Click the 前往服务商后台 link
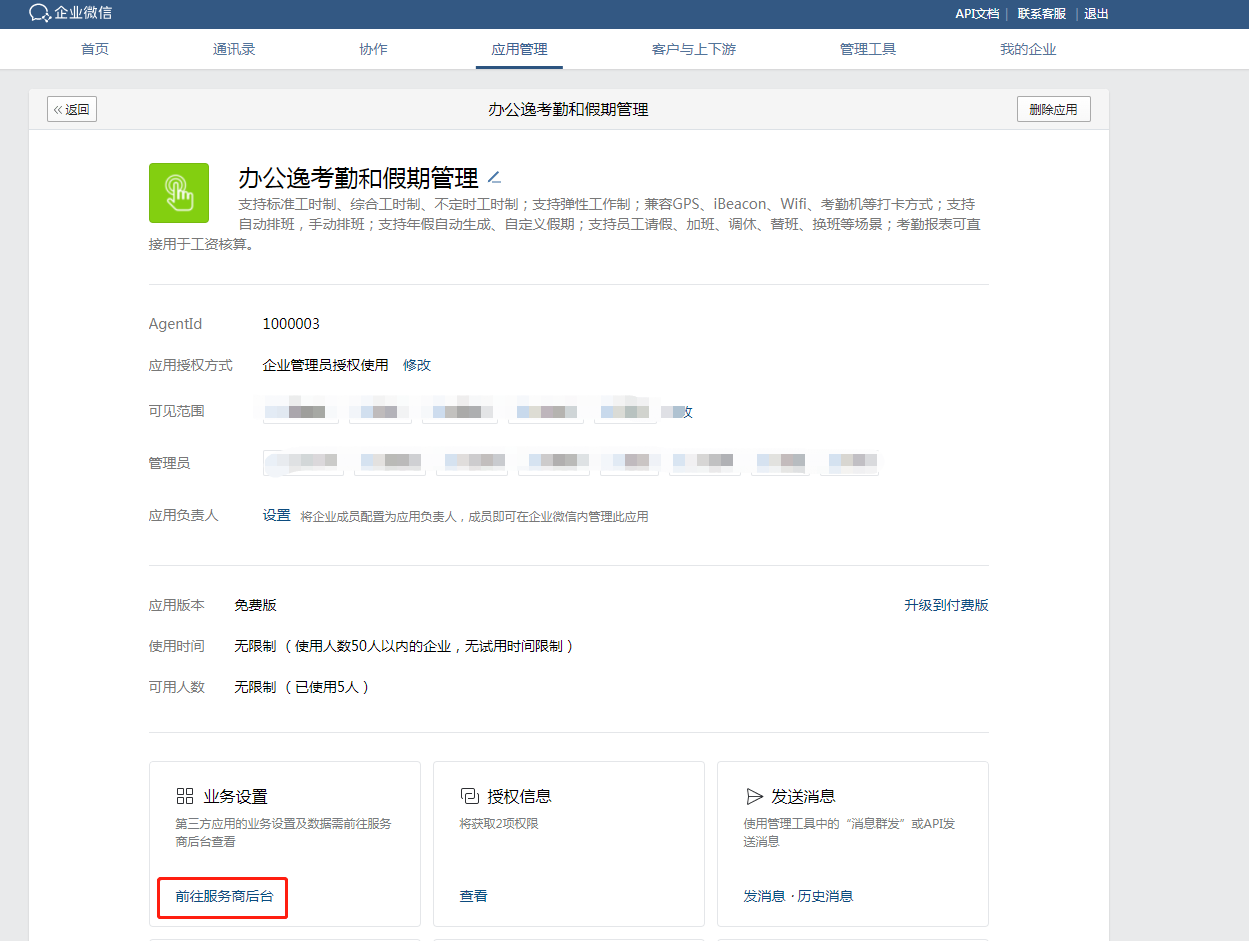This screenshot has height=941, width=1249. click(x=224, y=896)
